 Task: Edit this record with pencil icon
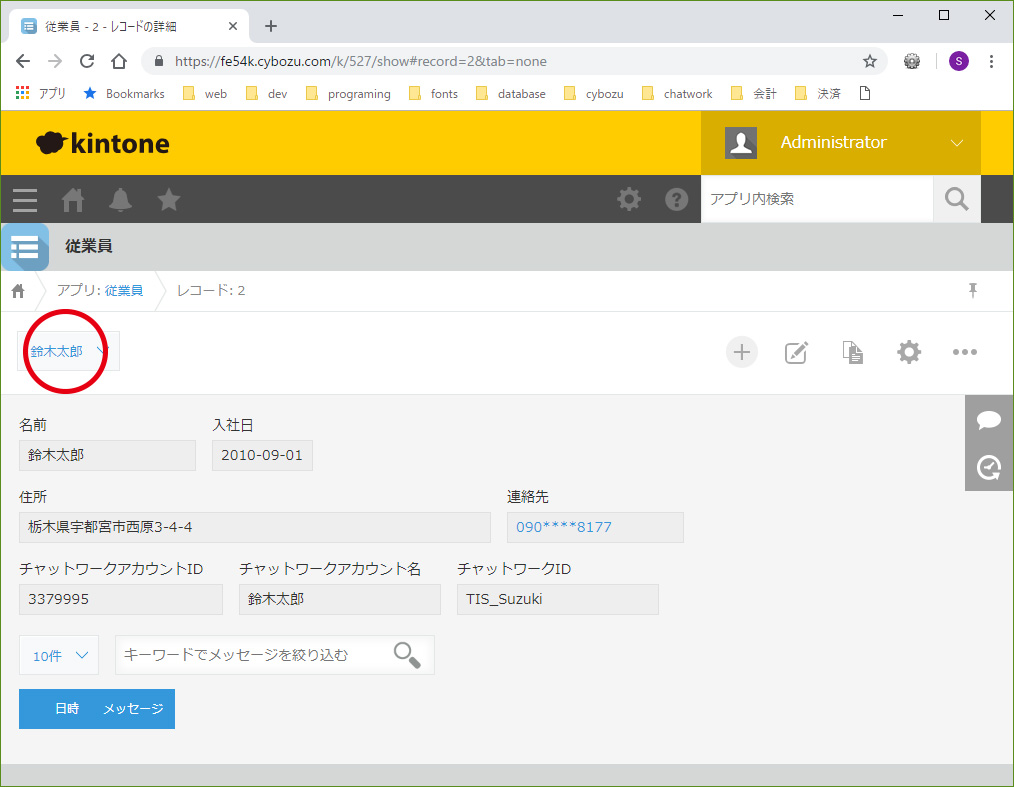point(796,352)
